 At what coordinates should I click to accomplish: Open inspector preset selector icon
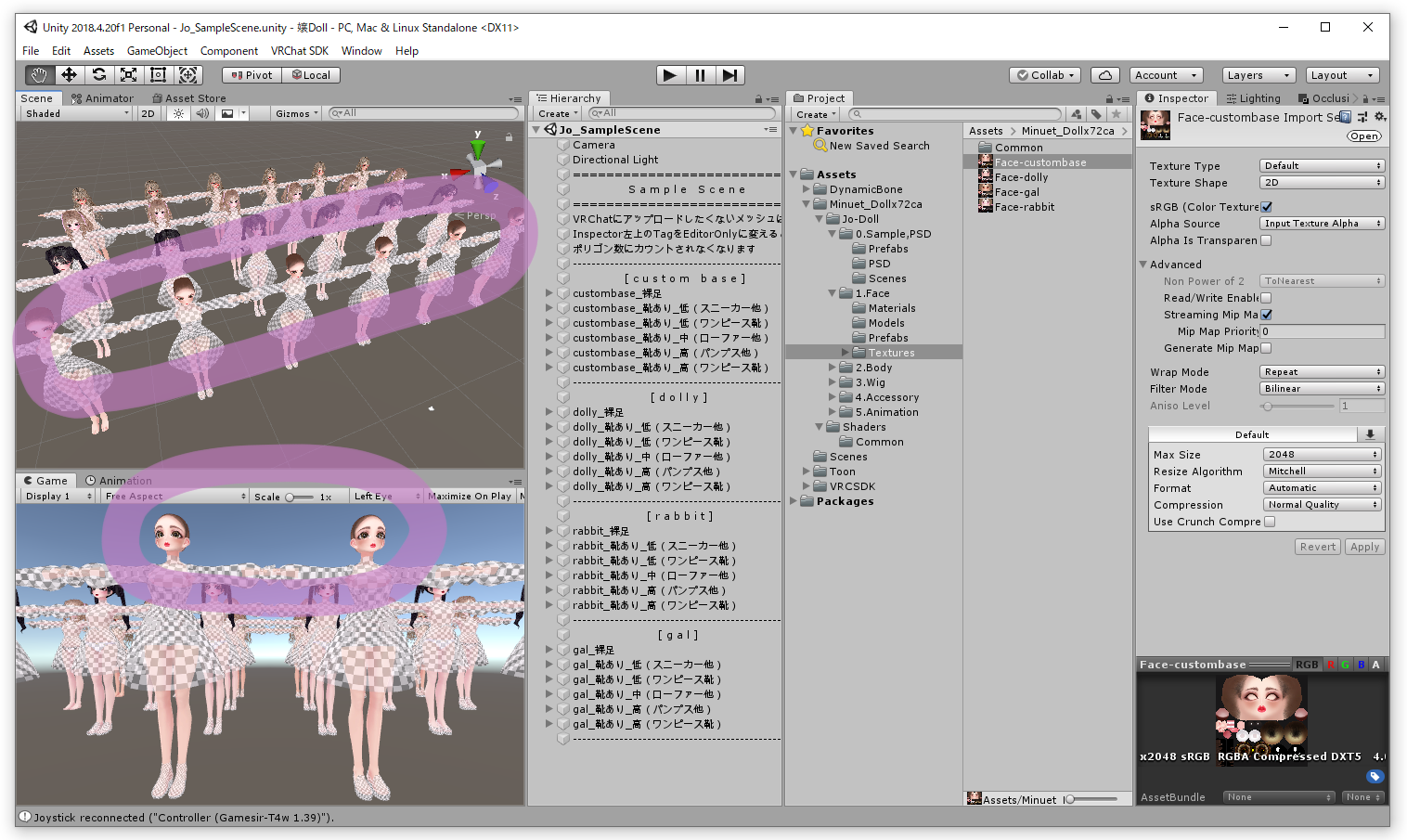[x=1362, y=117]
